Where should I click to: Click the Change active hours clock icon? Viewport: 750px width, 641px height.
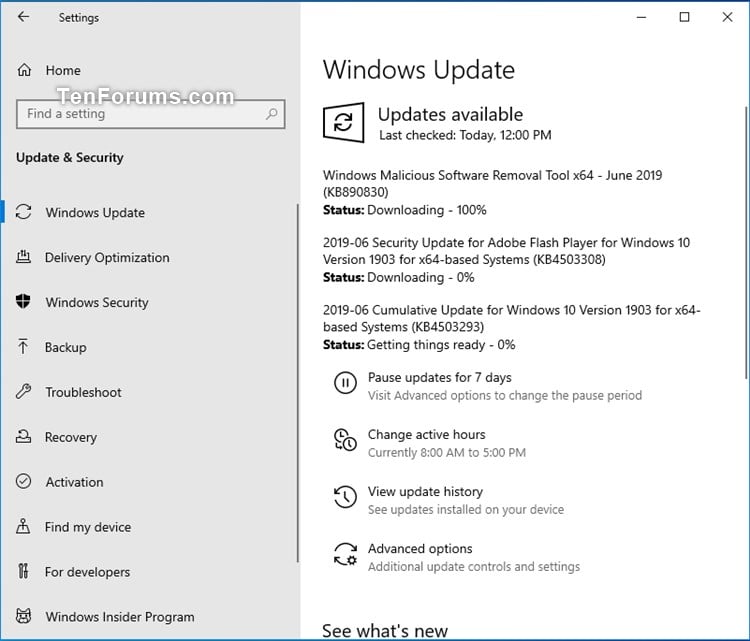(345, 440)
